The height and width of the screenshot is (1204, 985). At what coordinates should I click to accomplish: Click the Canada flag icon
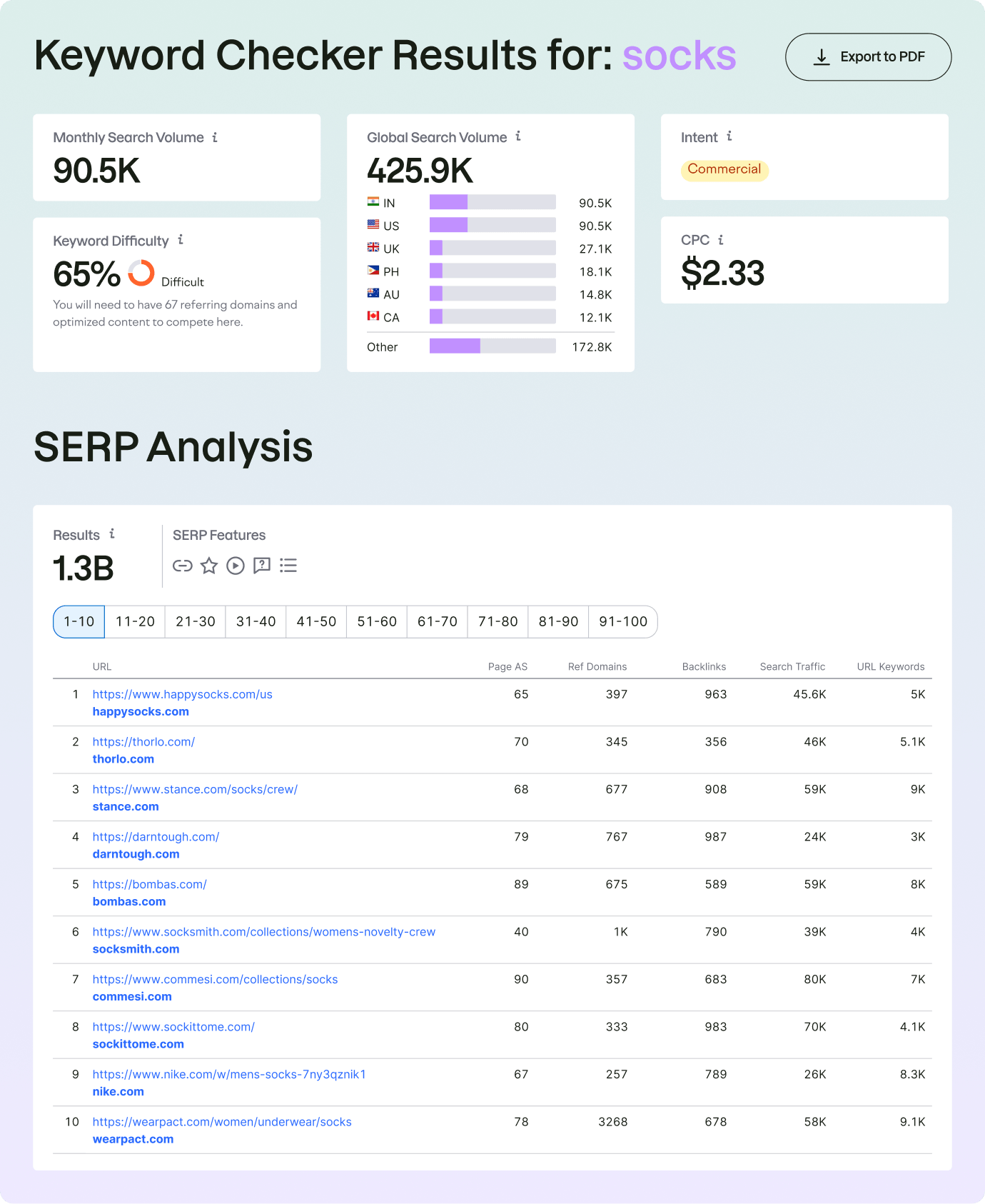click(x=373, y=316)
